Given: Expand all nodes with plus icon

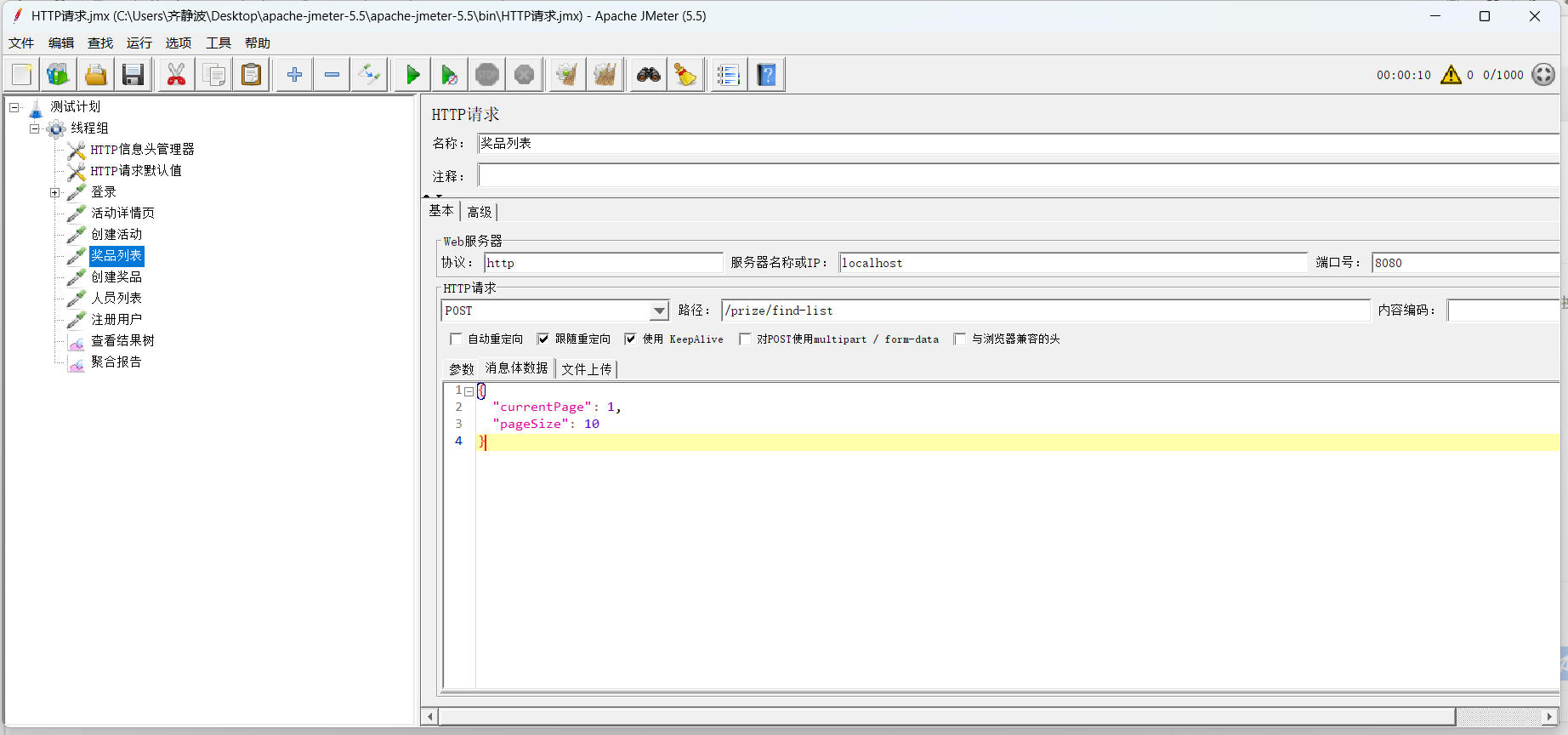Looking at the screenshot, I should pyautogui.click(x=294, y=75).
